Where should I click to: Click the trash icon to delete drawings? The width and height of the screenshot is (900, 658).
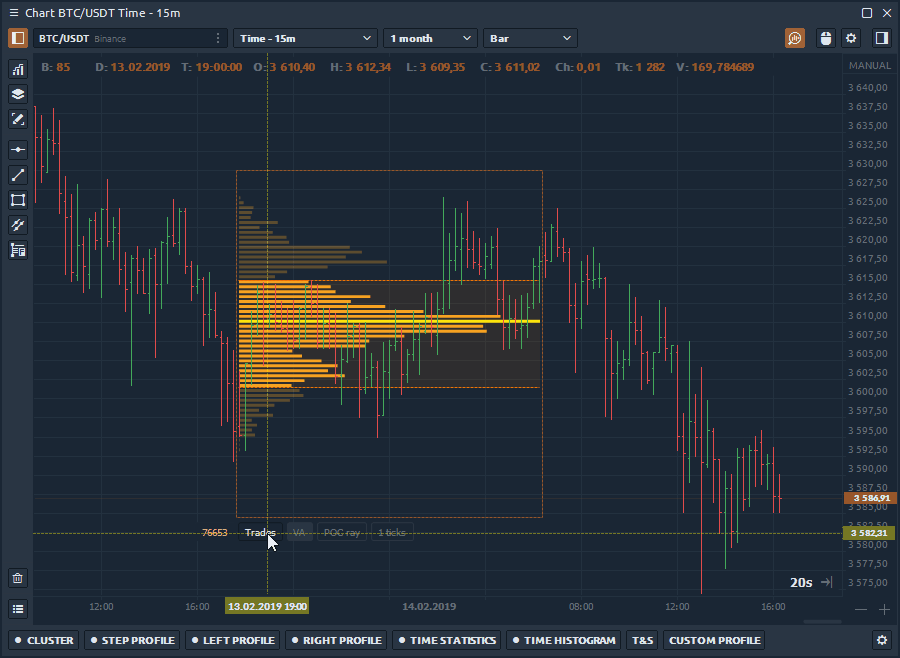(17, 578)
